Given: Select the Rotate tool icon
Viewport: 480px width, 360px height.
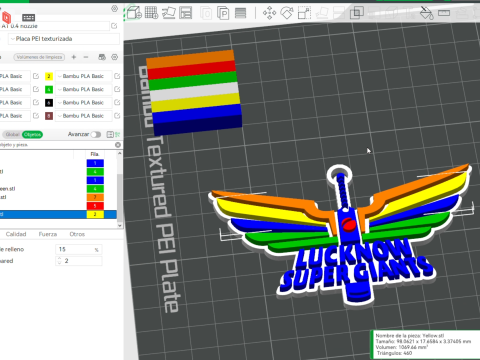Looking at the screenshot, I should [x=287, y=13].
